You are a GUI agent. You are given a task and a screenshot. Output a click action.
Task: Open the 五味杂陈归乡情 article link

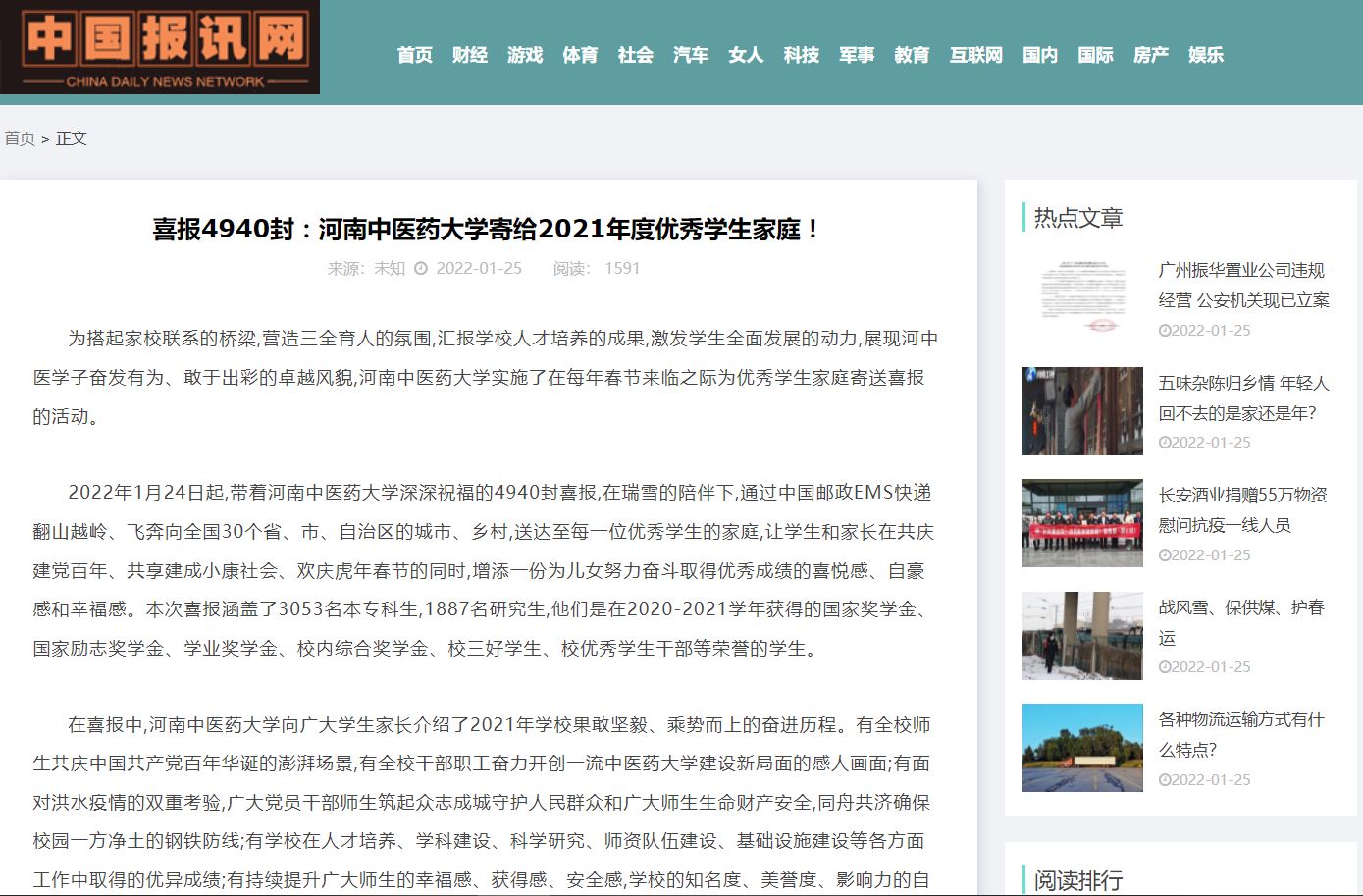1243,397
